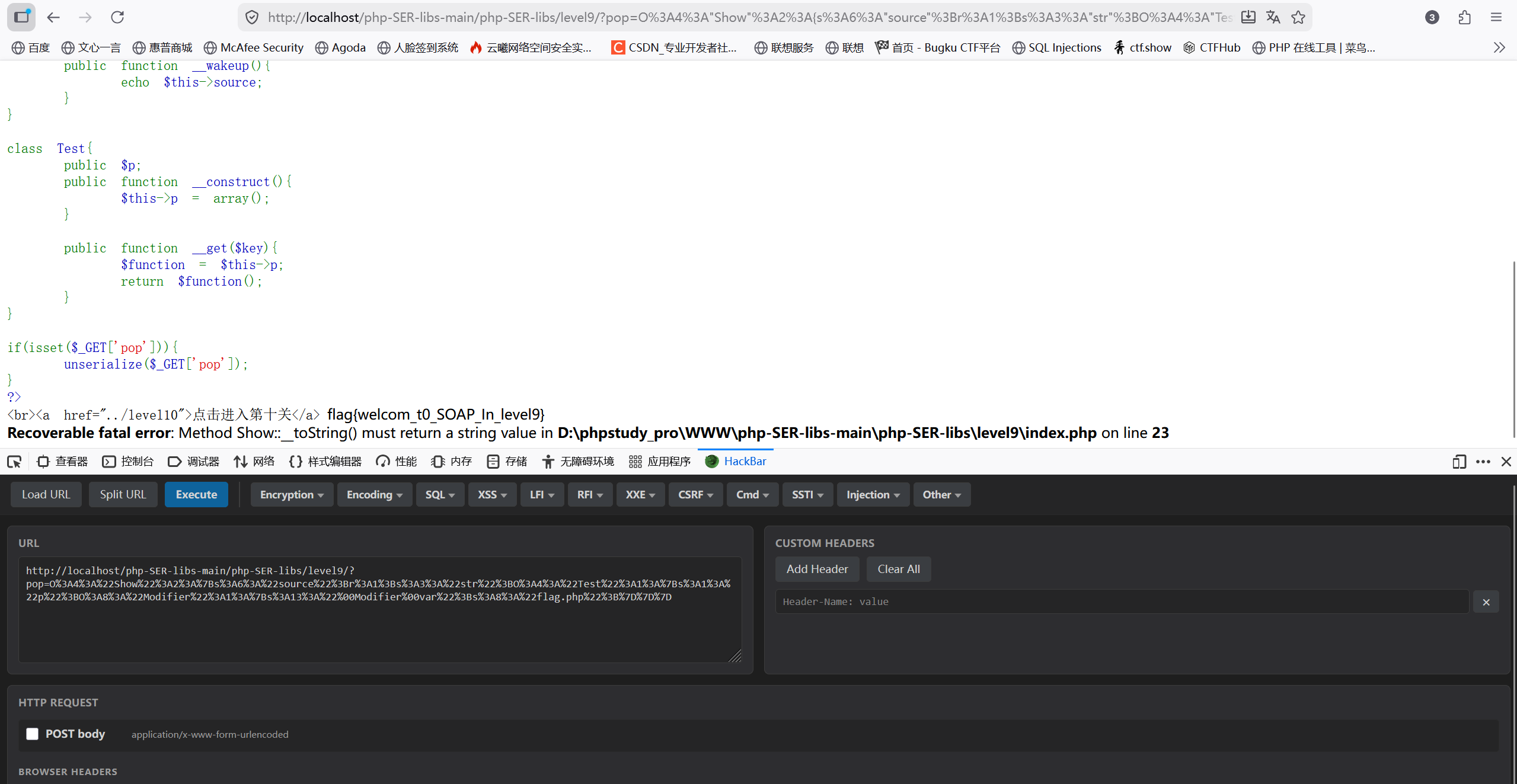This screenshot has width=1517, height=784.
Task: Click the element picker icon in devtools
Action: tap(14, 462)
